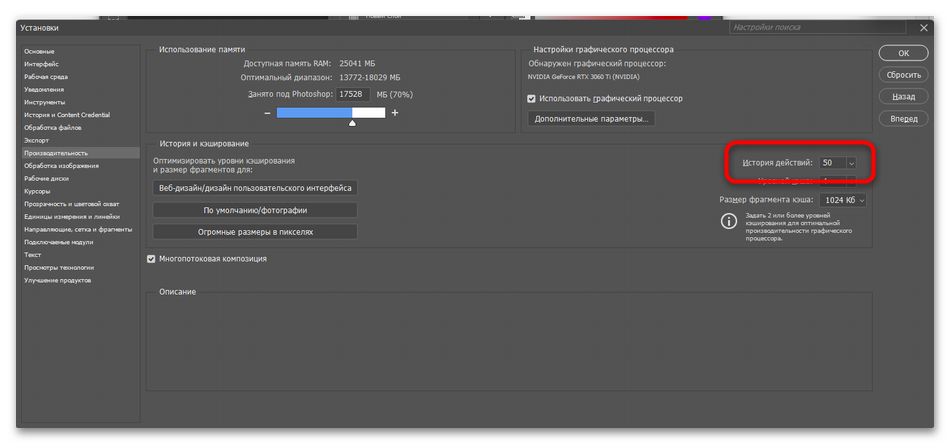Image resolution: width=950 pixels, height=444 pixels.
Task: Open the История действий dropdown arrow
Action: (851, 162)
